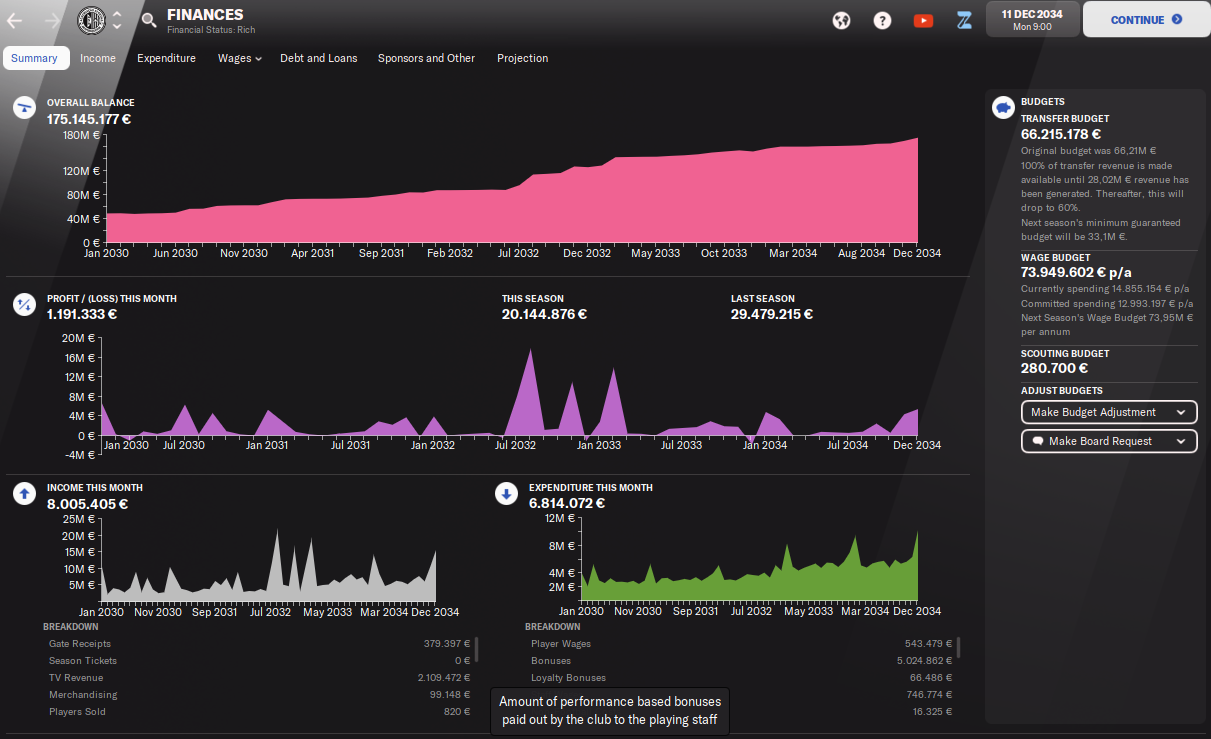The height and width of the screenshot is (739, 1211).
Task: Click the Gate Receipts breakdown row
Action: click(259, 644)
